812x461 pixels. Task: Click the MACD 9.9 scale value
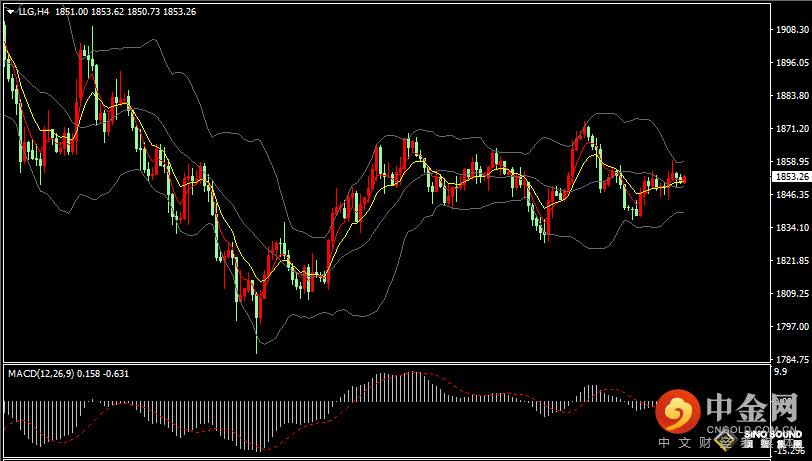coord(780,371)
